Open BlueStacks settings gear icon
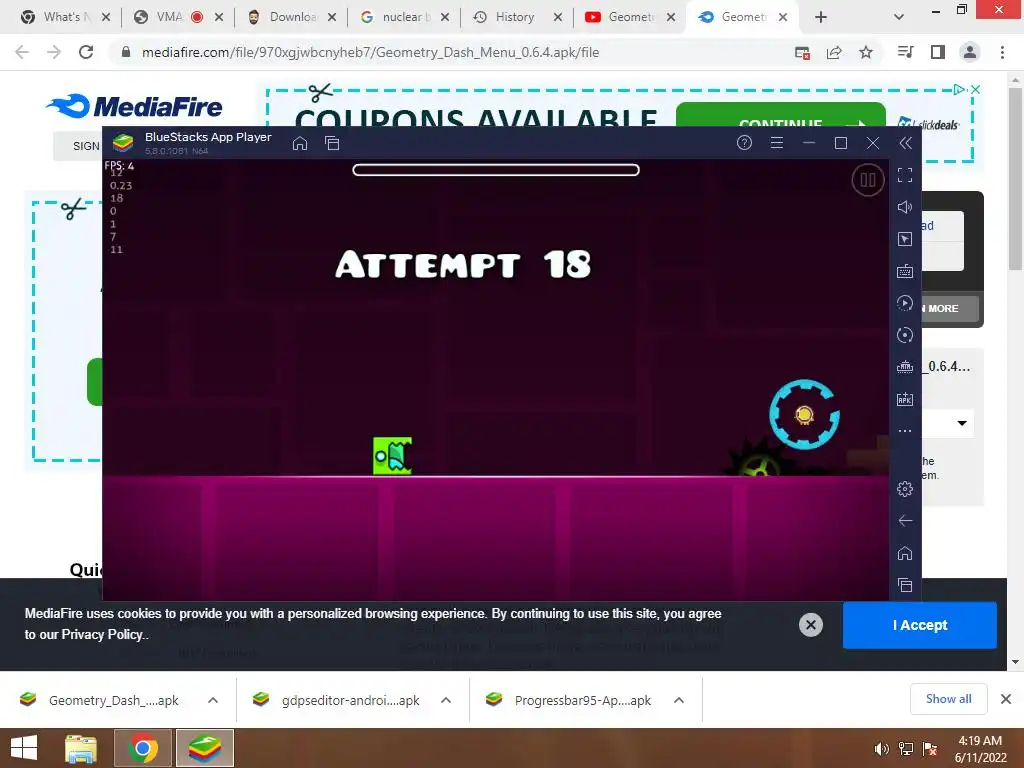This screenshot has height=768, width=1024. [x=904, y=488]
